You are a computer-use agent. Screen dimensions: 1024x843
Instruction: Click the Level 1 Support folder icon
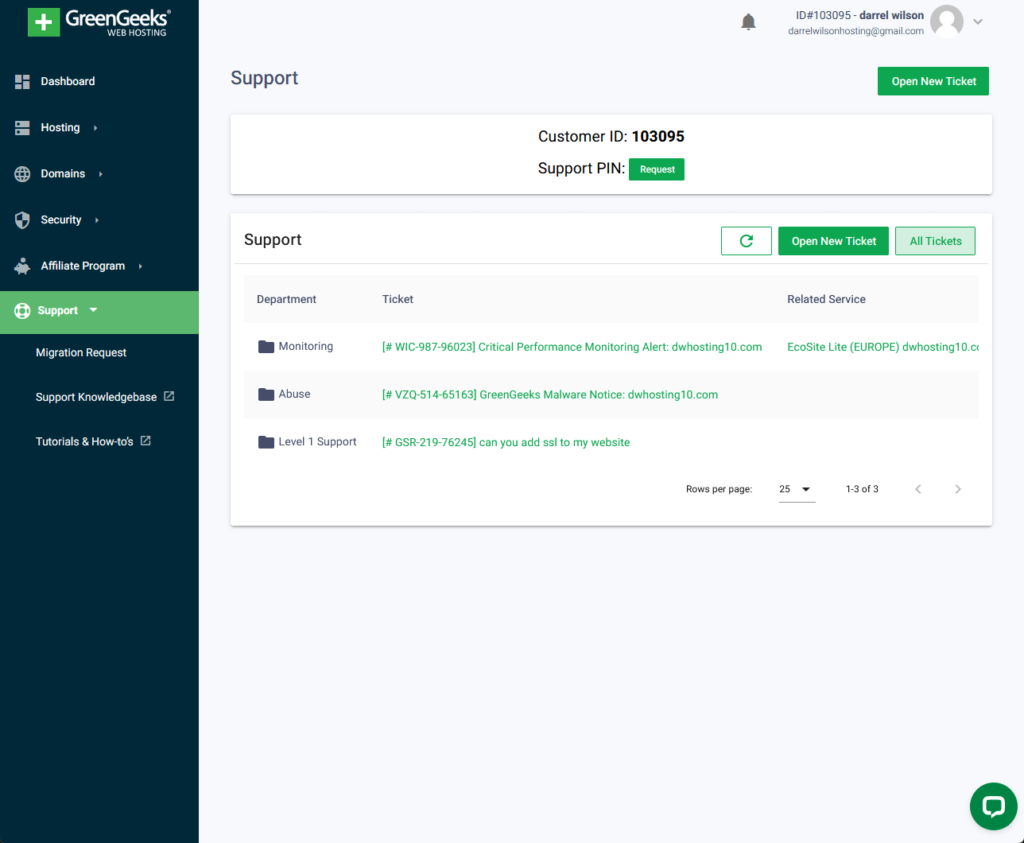tap(266, 442)
